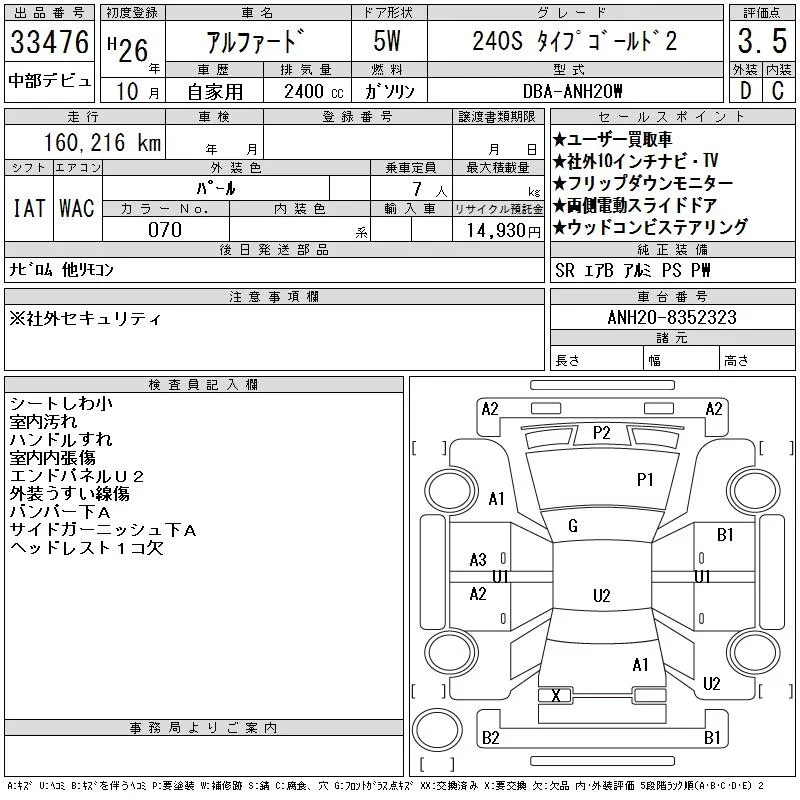Click the P2 mark on hood
The image size is (800, 800).
coord(602,433)
